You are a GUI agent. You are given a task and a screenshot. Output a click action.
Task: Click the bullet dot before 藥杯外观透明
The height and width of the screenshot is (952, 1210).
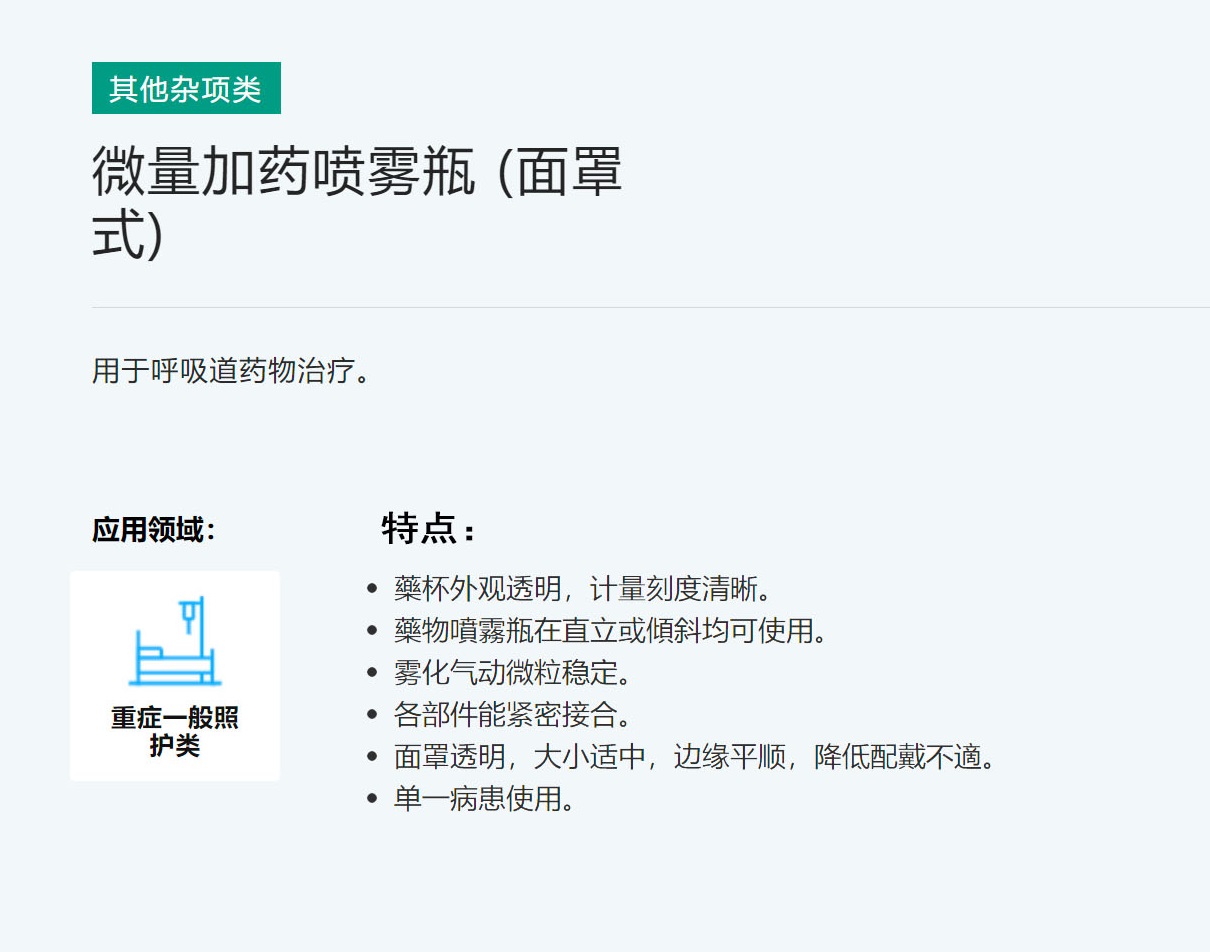click(373, 589)
